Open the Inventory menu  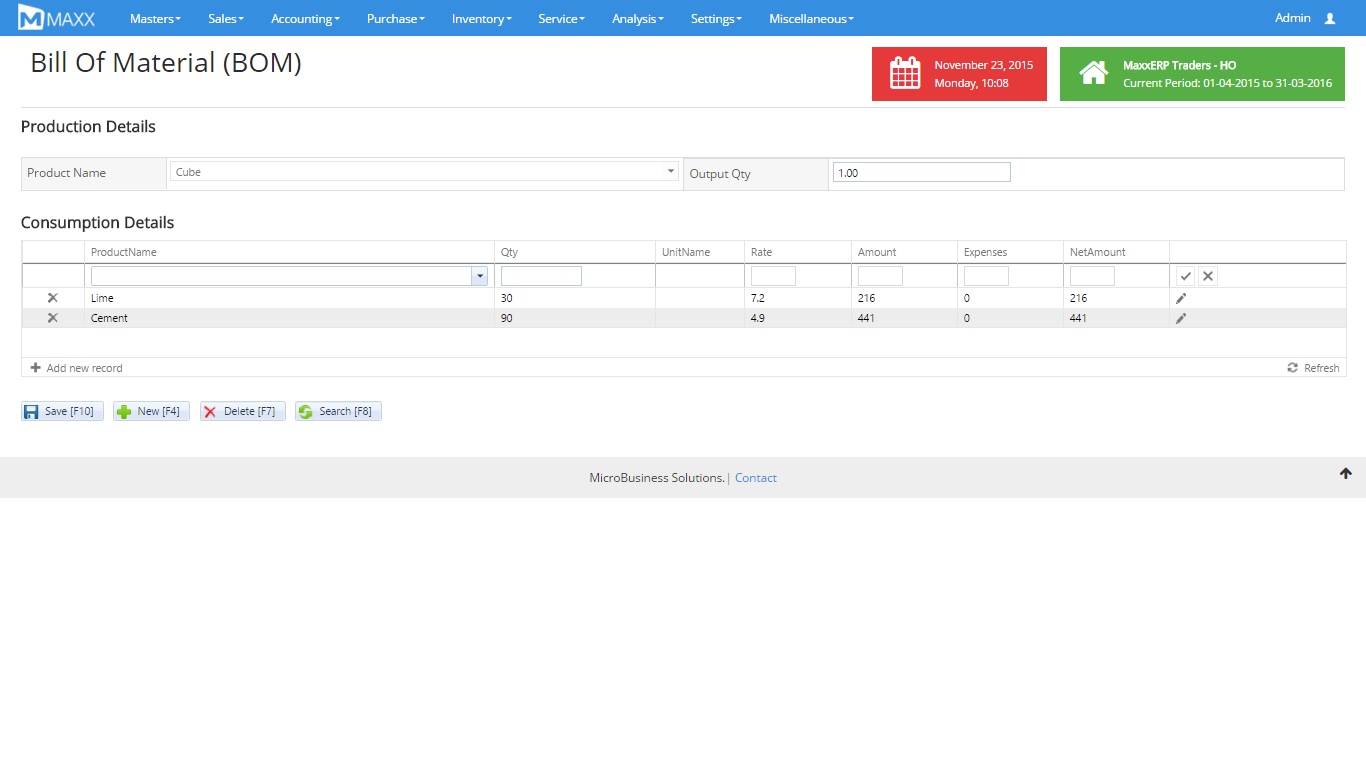pos(481,18)
